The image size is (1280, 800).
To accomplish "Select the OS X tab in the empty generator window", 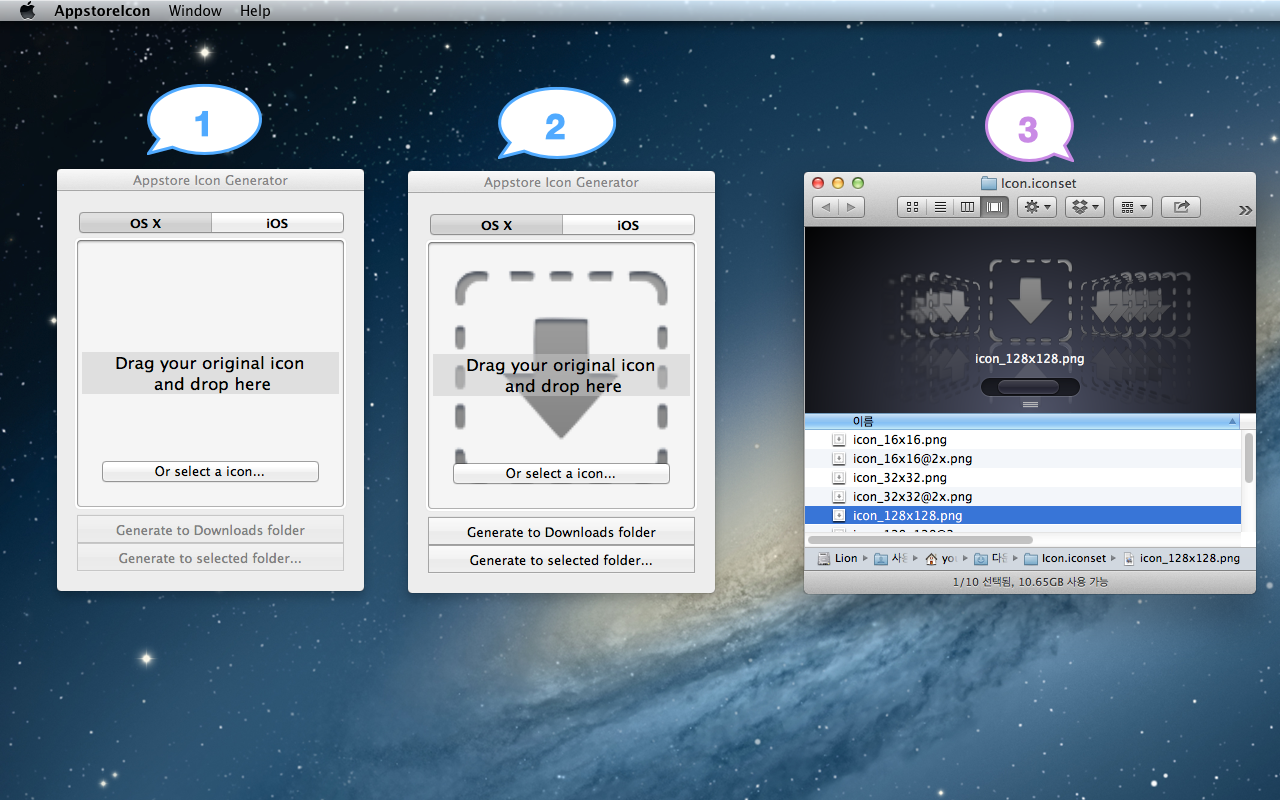I will [x=145, y=223].
